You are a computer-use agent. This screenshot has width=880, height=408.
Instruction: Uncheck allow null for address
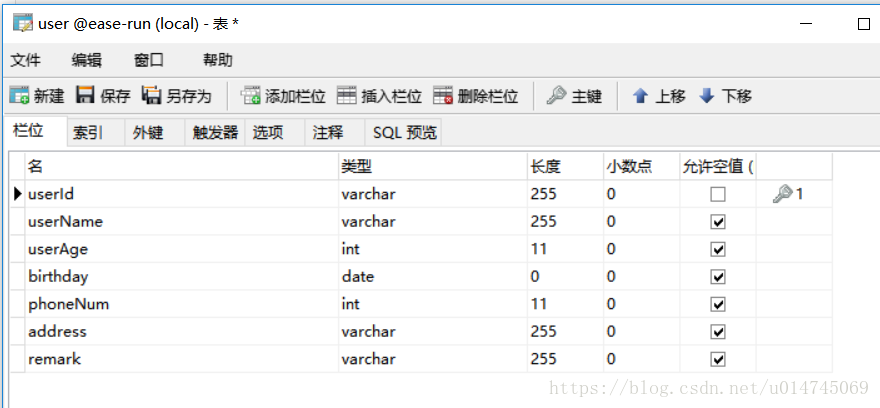tap(717, 332)
